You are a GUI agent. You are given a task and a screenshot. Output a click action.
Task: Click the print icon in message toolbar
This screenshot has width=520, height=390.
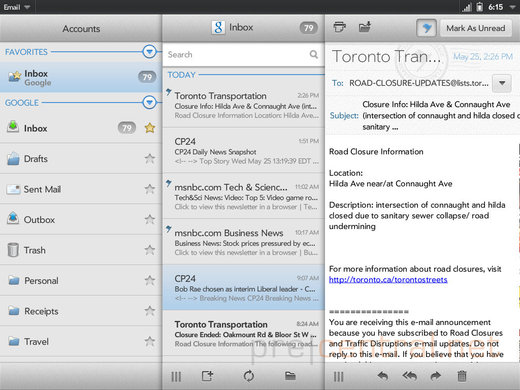click(x=339, y=27)
